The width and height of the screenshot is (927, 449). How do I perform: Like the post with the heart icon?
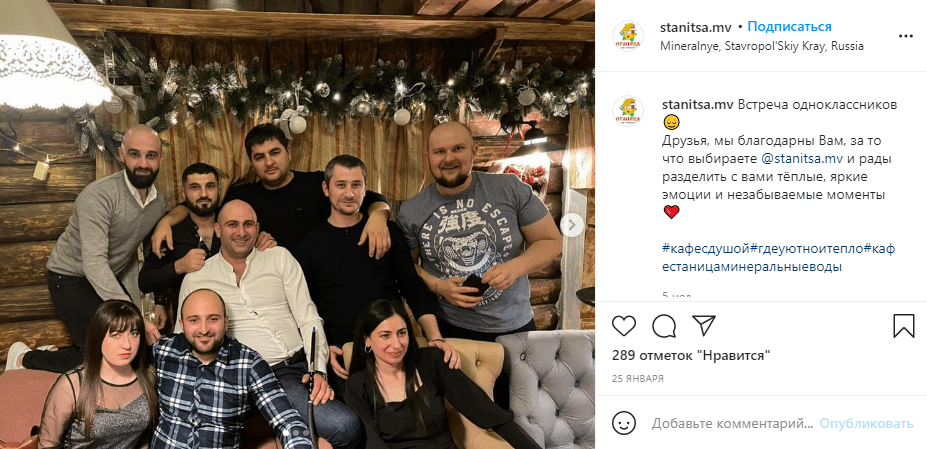(624, 326)
